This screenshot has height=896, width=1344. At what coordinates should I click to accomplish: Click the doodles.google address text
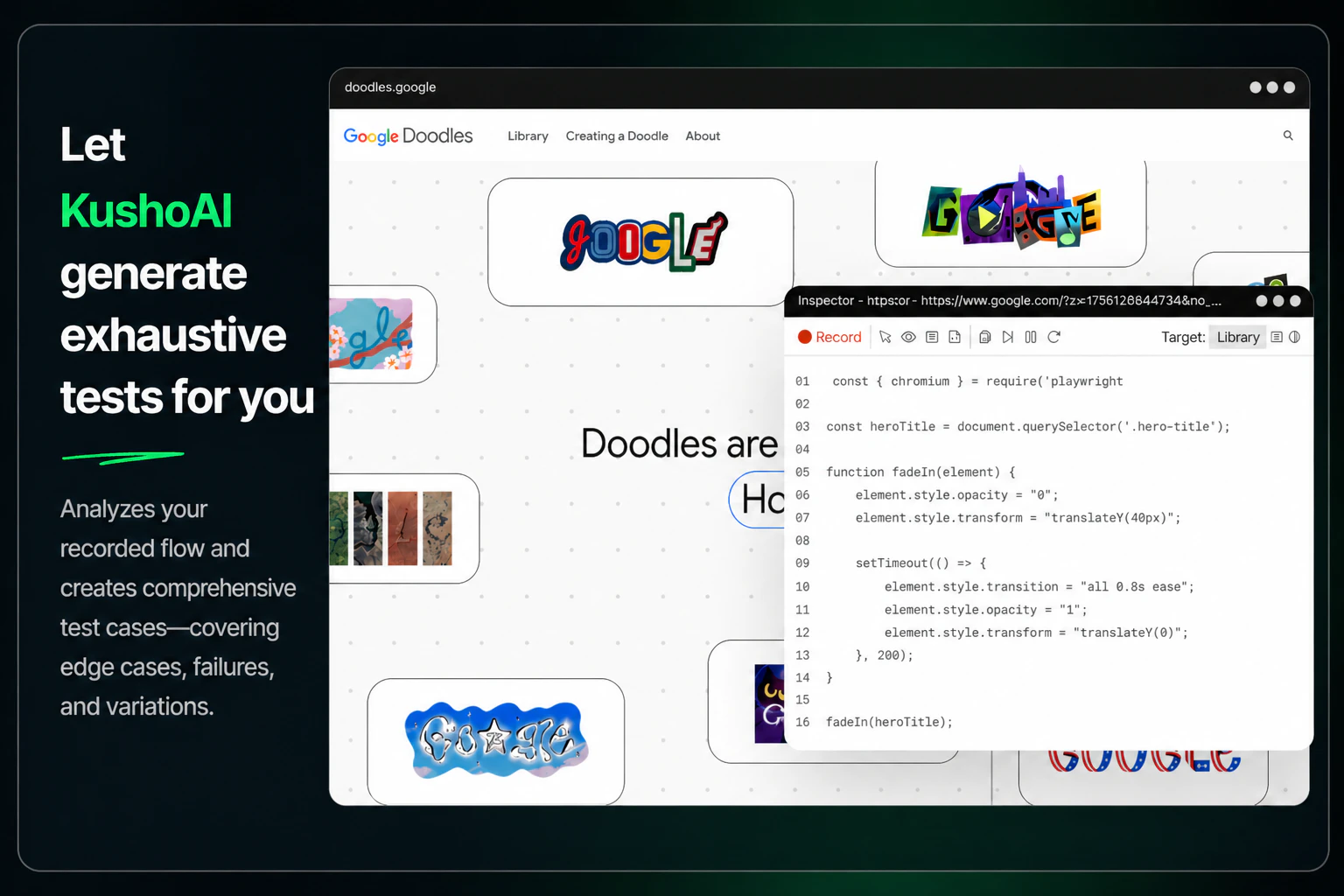(390, 87)
